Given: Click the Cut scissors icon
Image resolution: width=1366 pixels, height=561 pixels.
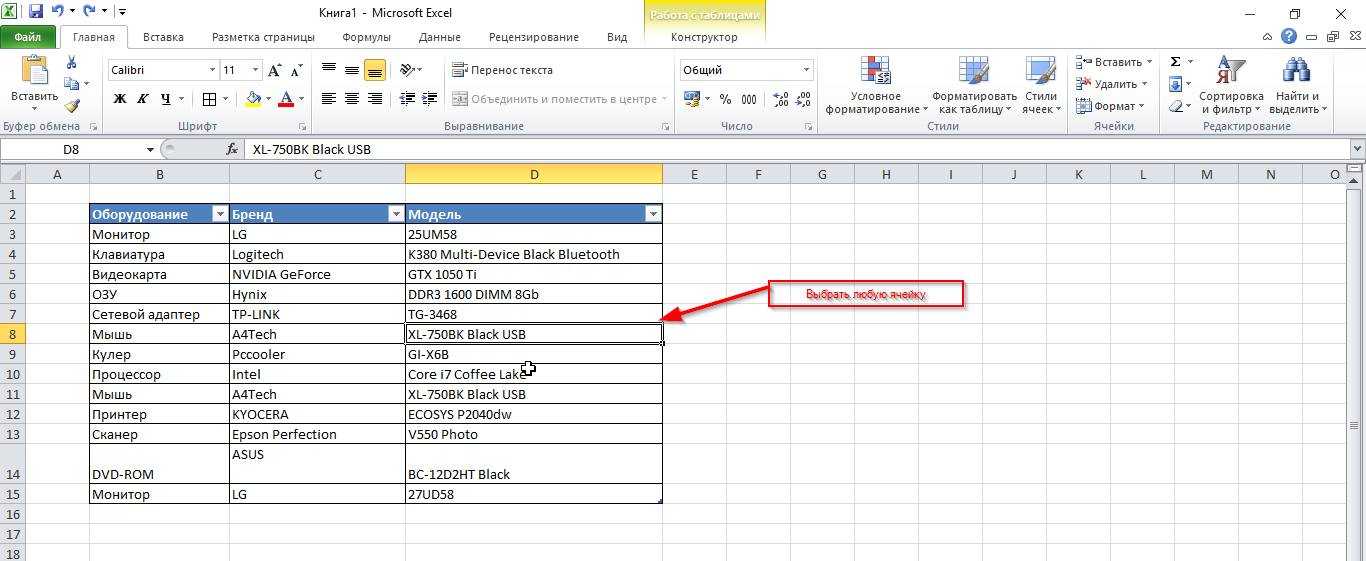Looking at the screenshot, I should pyautogui.click(x=71, y=63).
